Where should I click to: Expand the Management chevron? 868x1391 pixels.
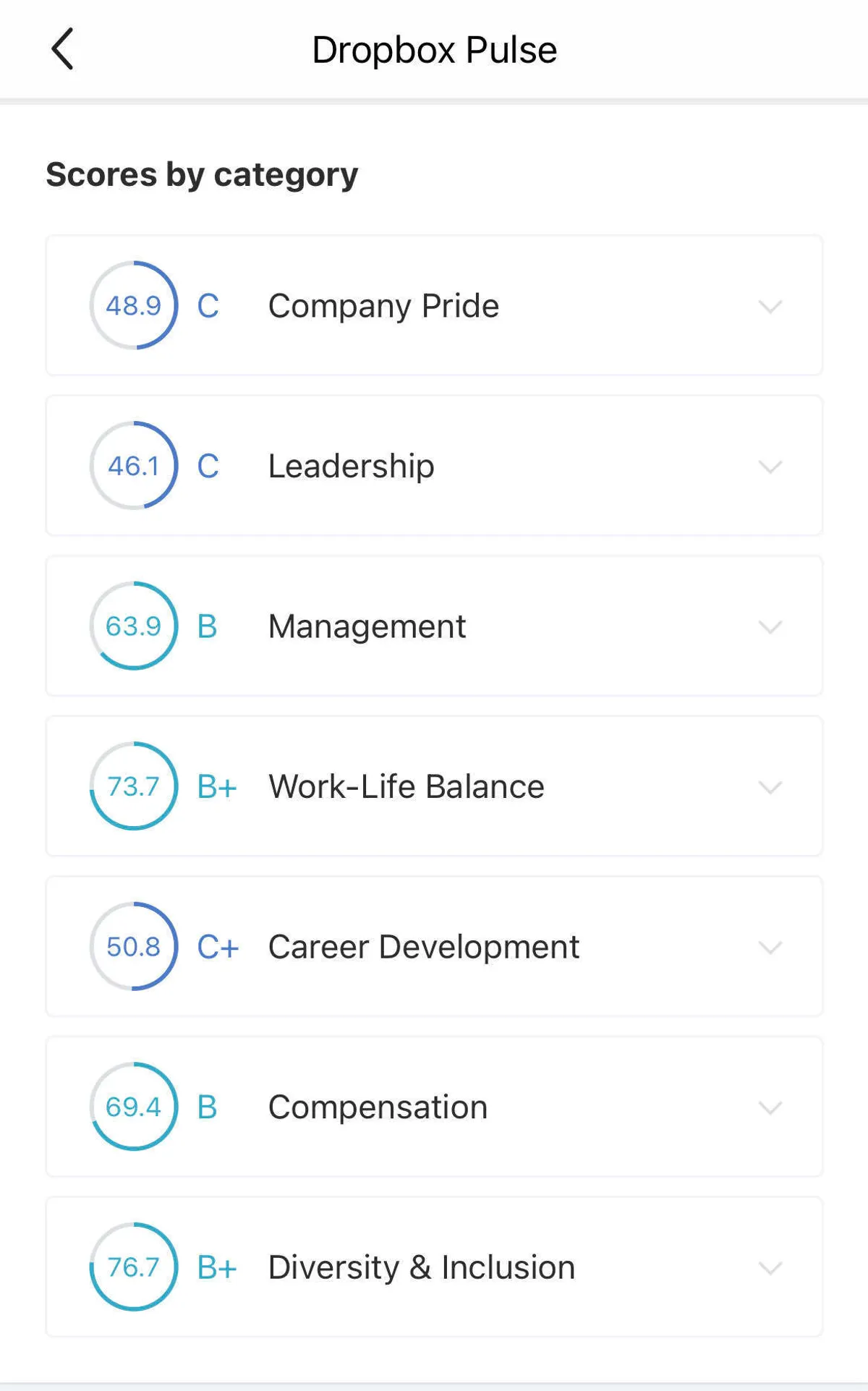point(770,627)
